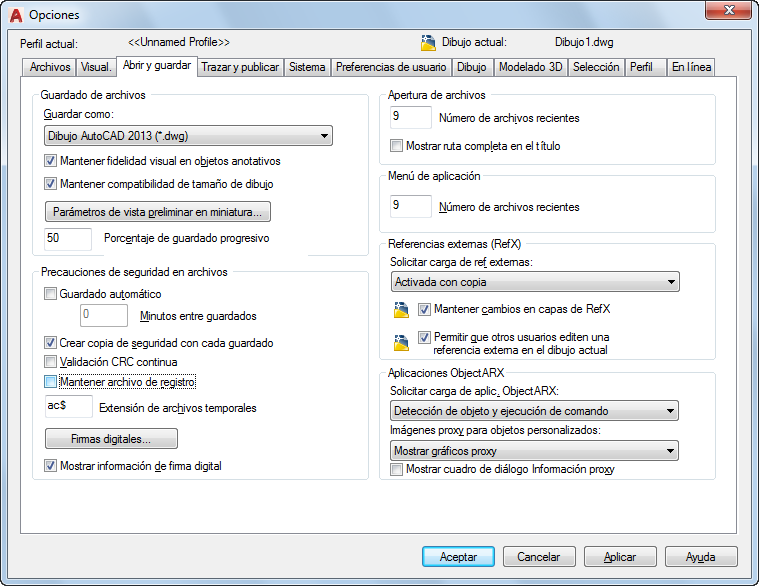Switch to Preferencias de usuario tab
Screen dimensions: 759x586
coord(391,67)
